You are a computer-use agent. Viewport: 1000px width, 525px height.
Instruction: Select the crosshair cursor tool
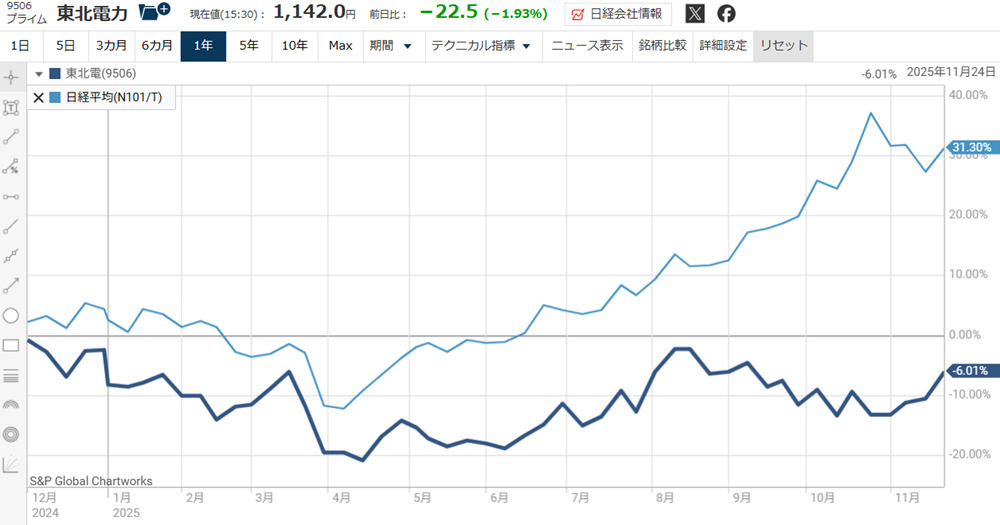pos(12,77)
